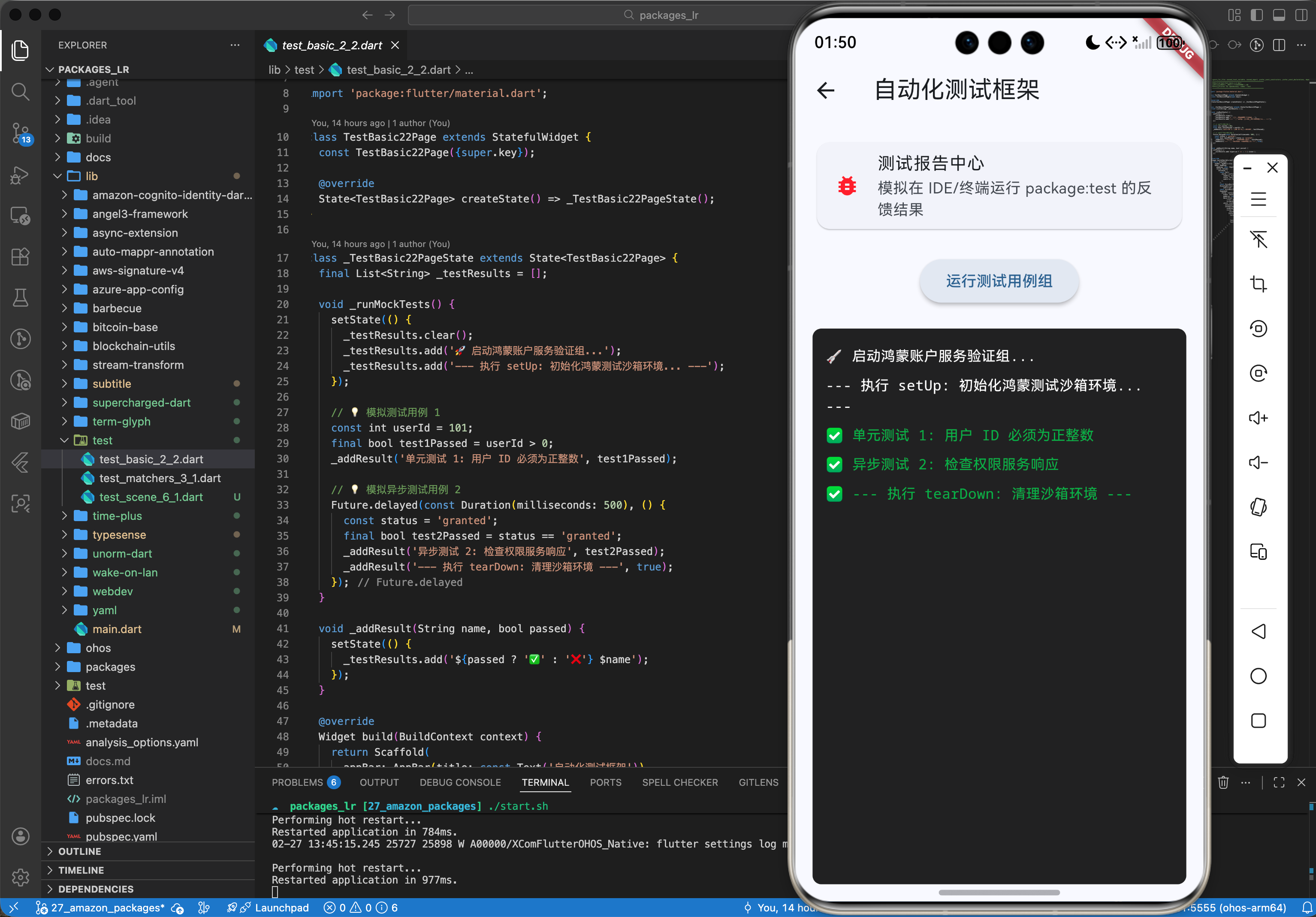Click 27_amazon_packages branch in status bar
This screenshot has width=1316, height=917.
click(107, 907)
